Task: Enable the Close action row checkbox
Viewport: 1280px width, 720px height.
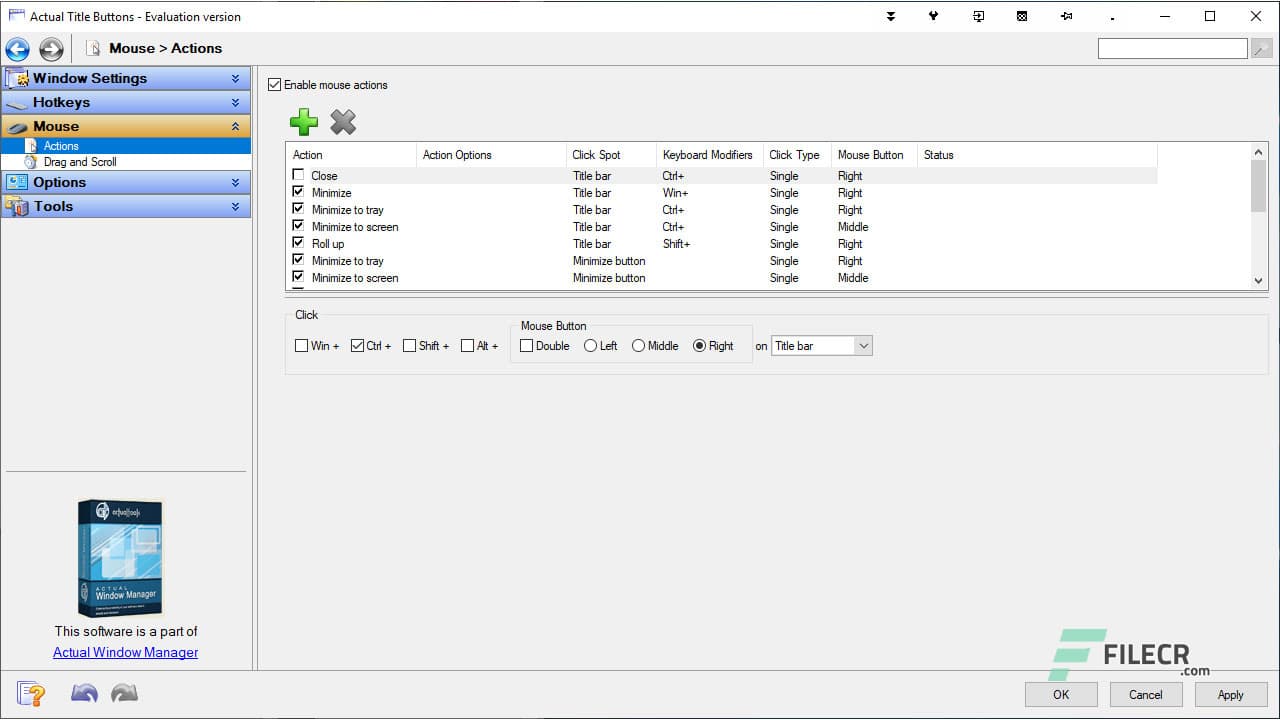Action: point(297,175)
